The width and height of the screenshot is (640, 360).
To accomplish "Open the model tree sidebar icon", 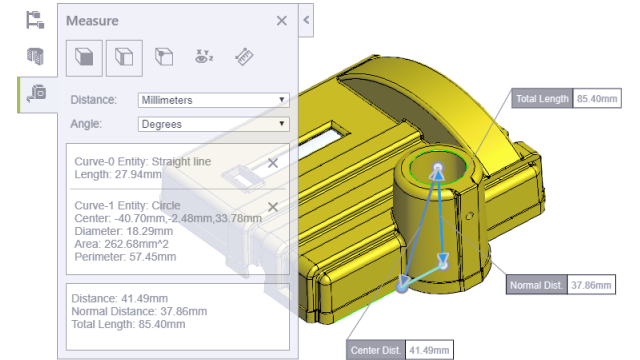I will (36, 20).
